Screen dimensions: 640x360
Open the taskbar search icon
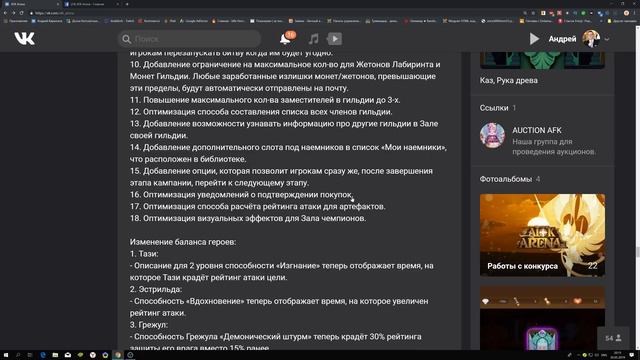click(x=18, y=355)
